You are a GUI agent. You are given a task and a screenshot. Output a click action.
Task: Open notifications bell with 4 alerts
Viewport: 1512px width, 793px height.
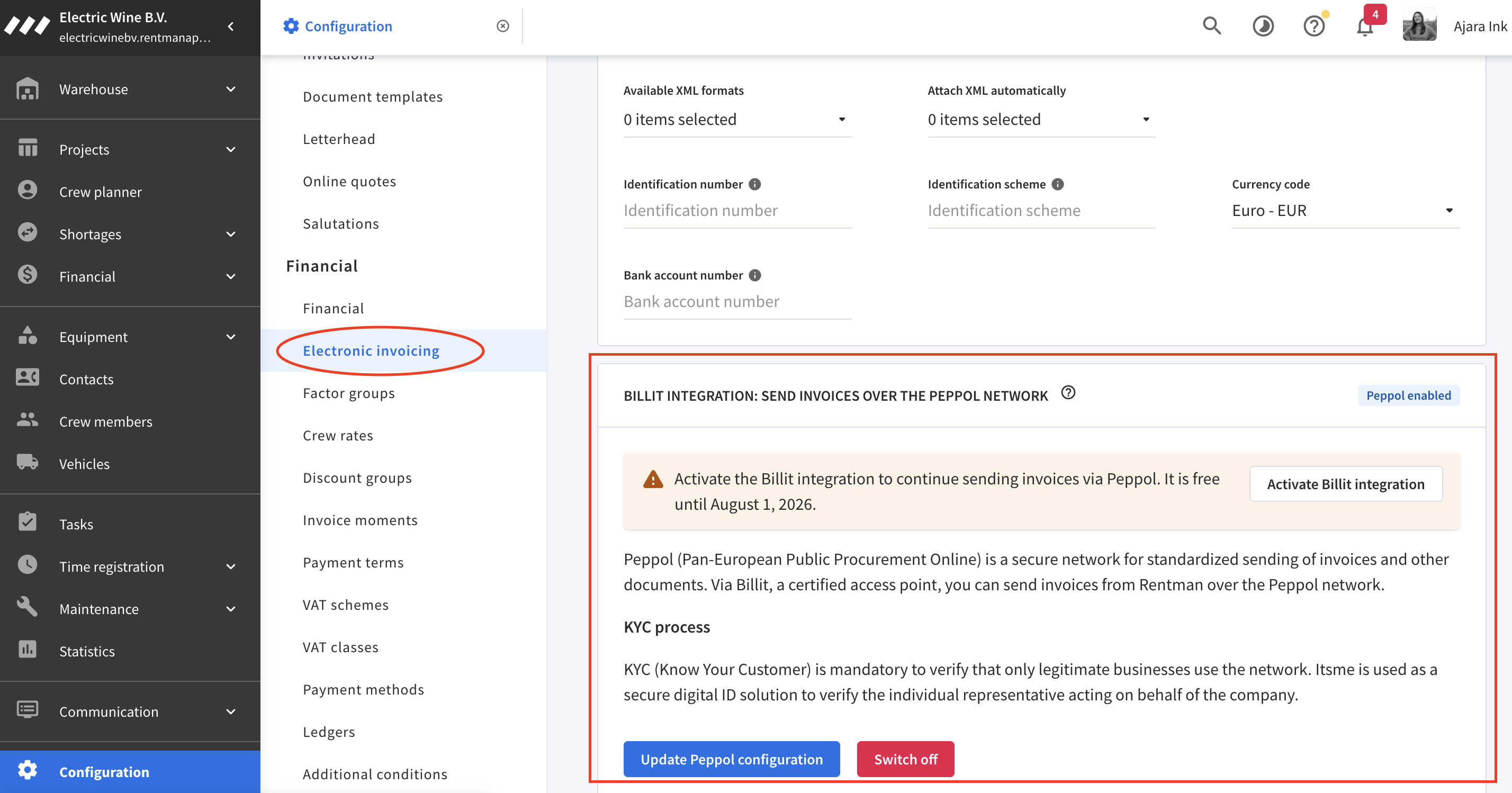pyautogui.click(x=1366, y=26)
